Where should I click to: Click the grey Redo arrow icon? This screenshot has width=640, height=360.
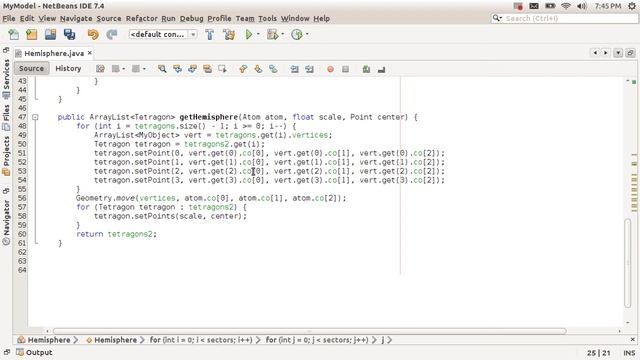click(x=111, y=35)
